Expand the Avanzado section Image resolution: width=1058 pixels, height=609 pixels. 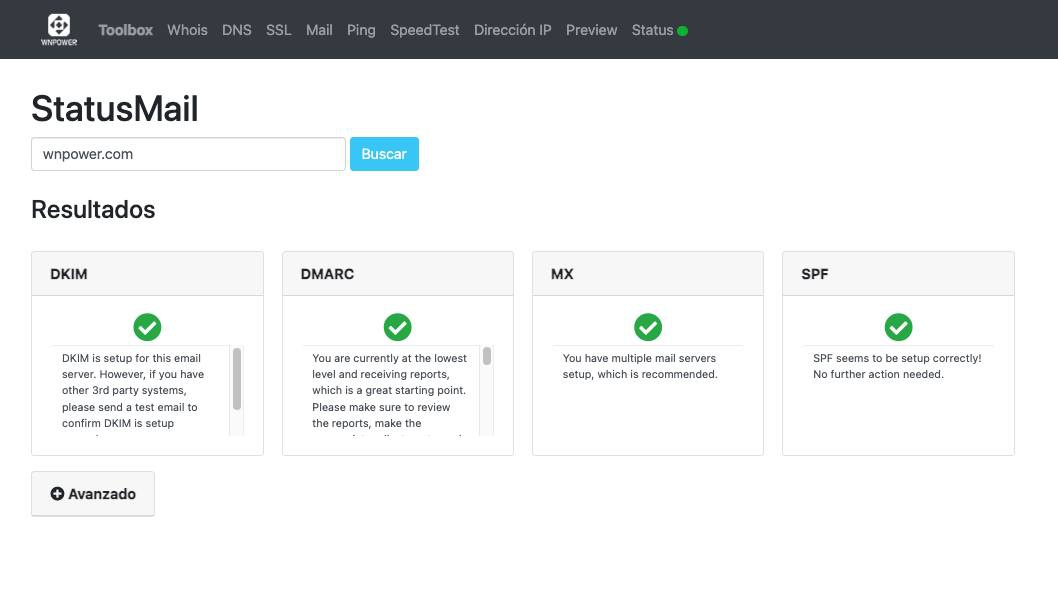[93, 494]
